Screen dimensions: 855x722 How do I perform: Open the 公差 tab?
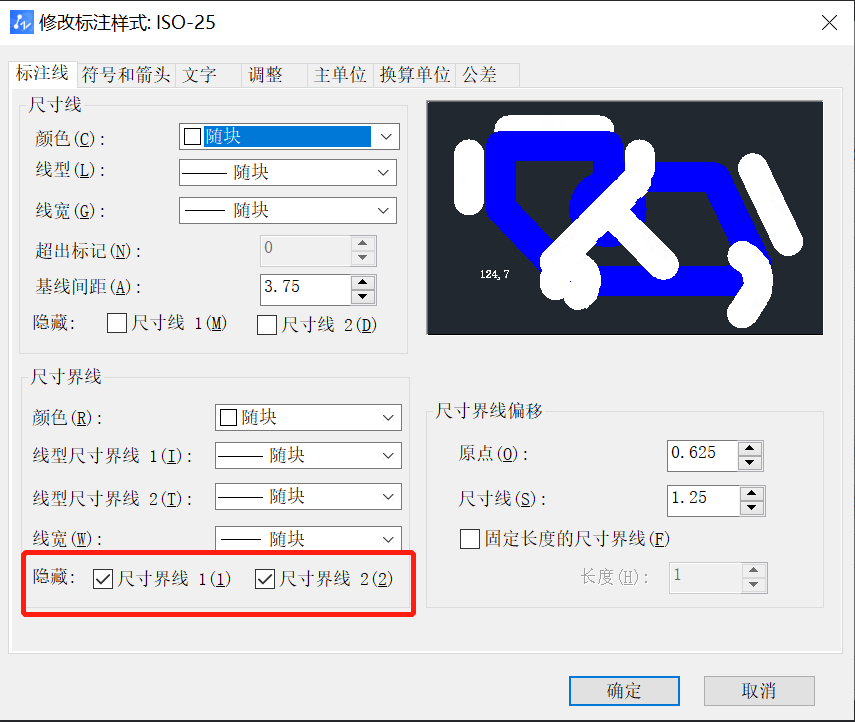pyautogui.click(x=487, y=75)
